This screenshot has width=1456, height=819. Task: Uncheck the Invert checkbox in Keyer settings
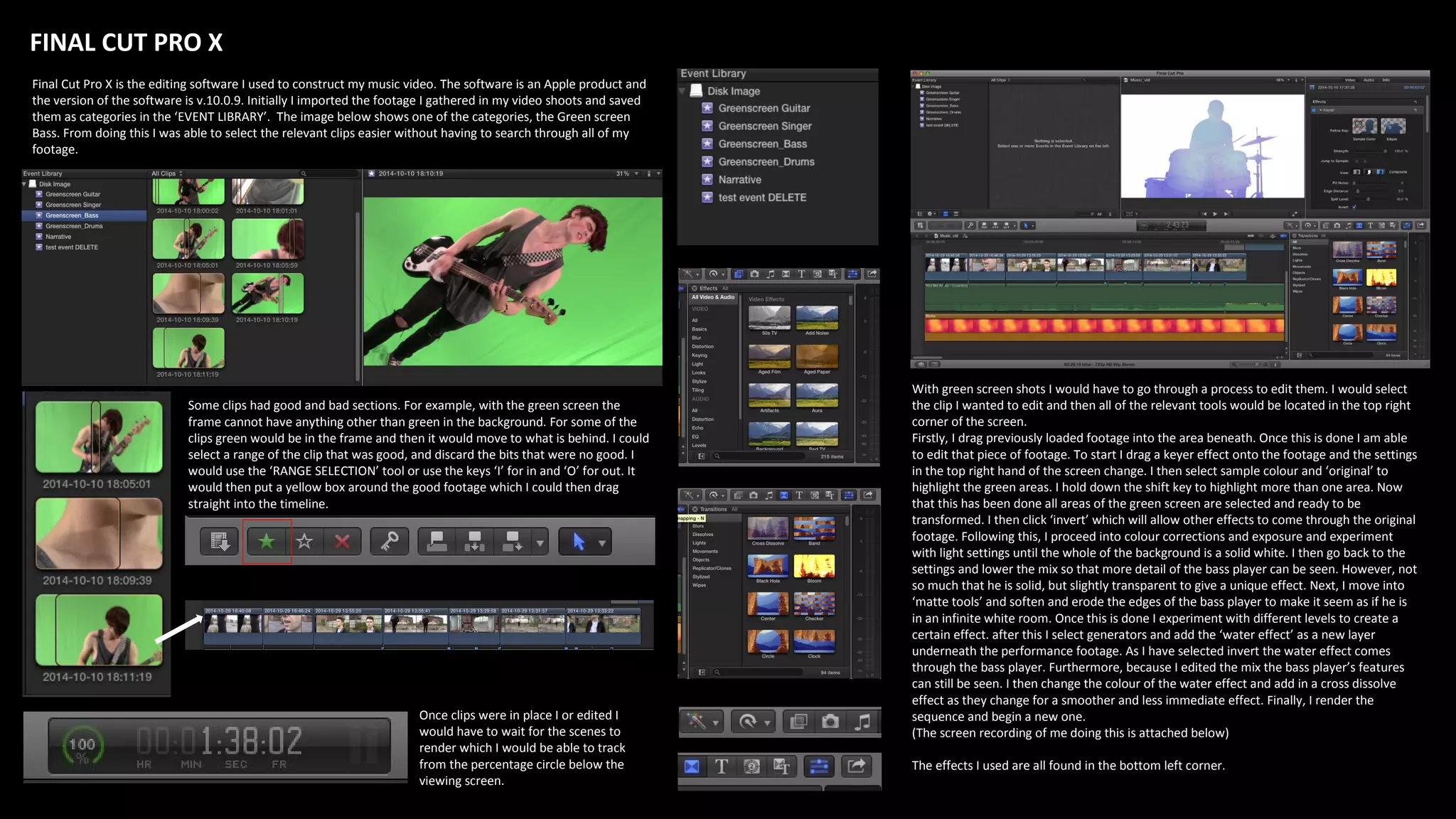1354,207
